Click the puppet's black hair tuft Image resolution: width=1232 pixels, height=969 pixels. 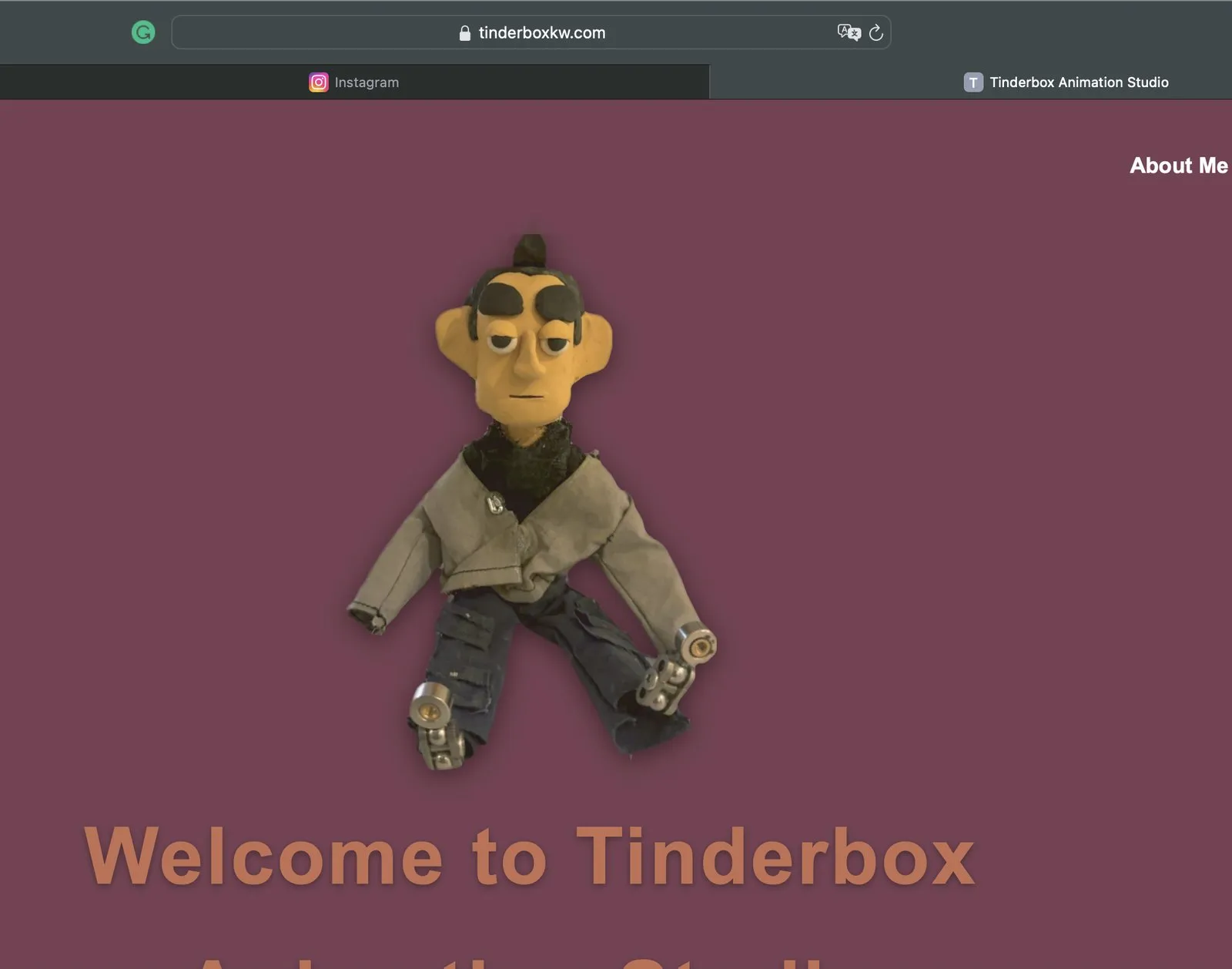(531, 250)
